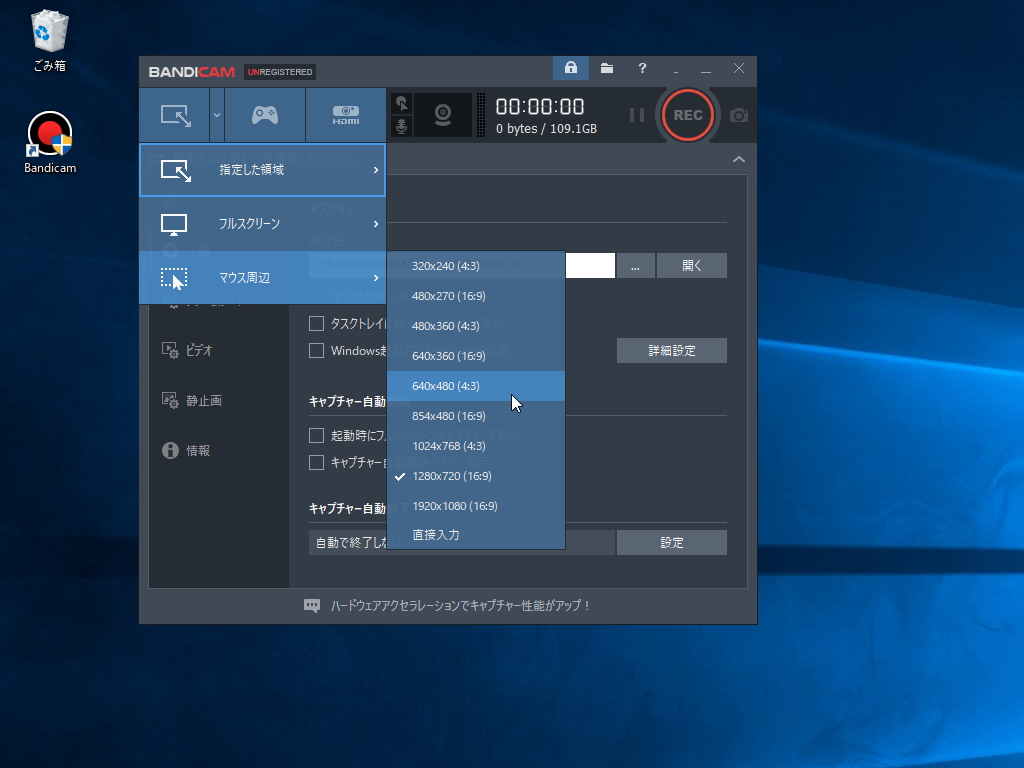Click the browse '...' button

pyautogui.click(x=635, y=266)
